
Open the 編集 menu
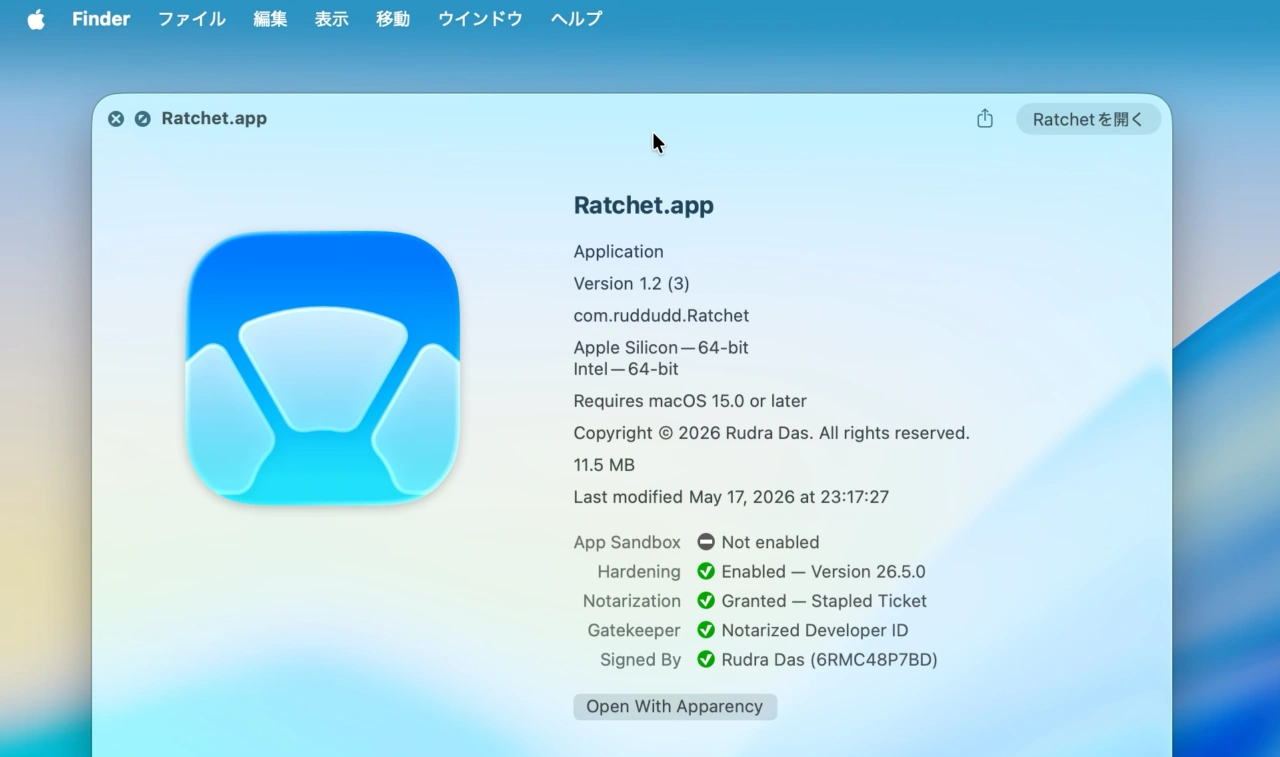point(270,19)
